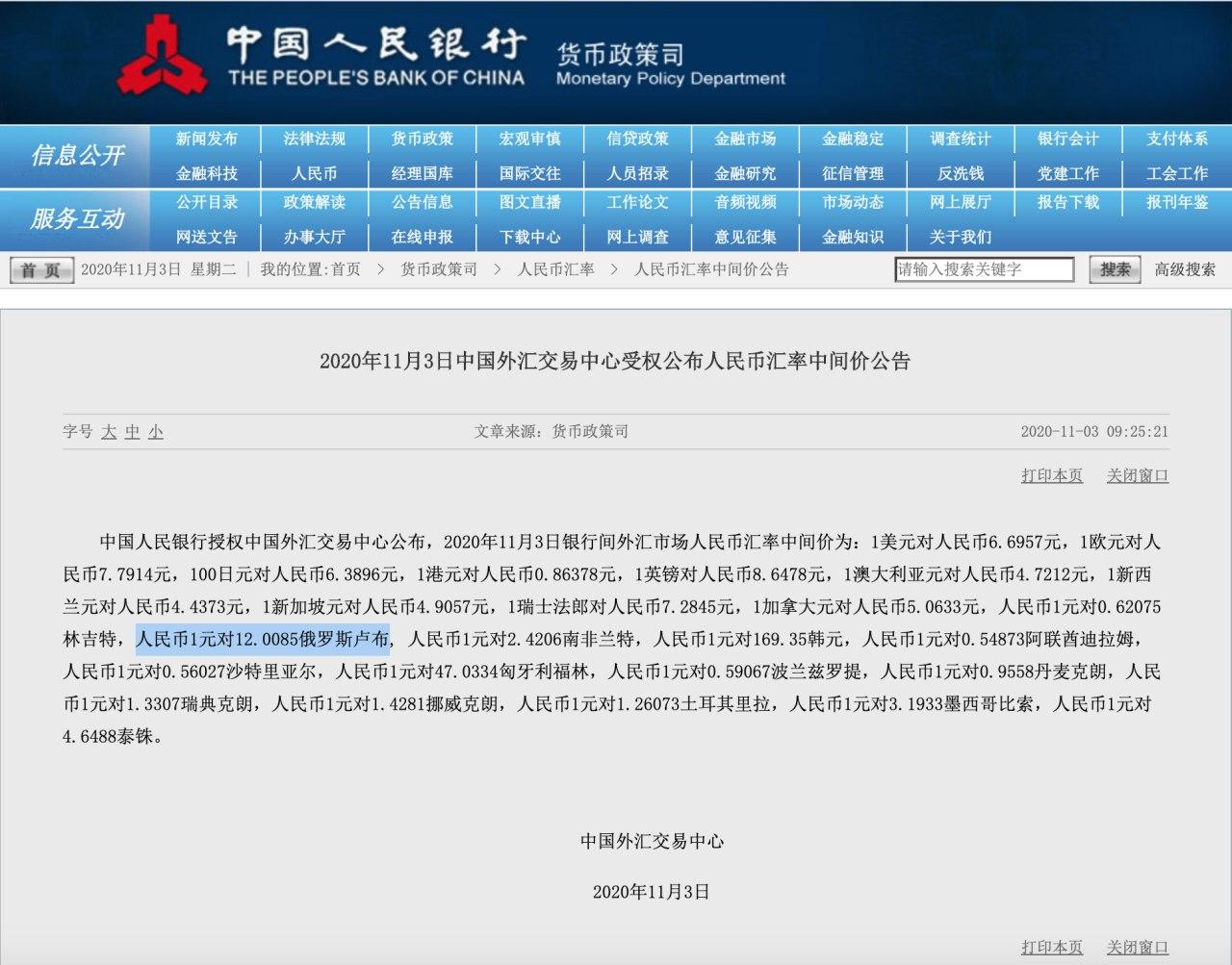Image resolution: width=1232 pixels, height=965 pixels.
Task: Open 党建工作 navigation link
Action: tap(1069, 174)
